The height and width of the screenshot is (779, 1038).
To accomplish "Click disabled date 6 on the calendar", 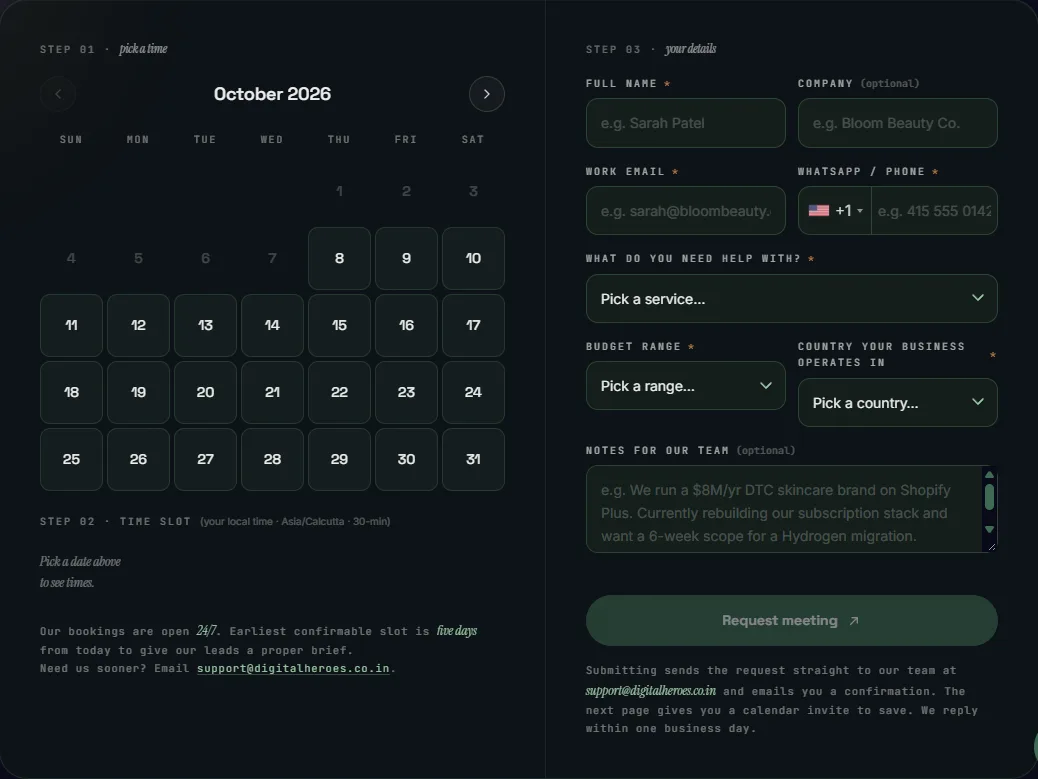I will (x=205, y=258).
